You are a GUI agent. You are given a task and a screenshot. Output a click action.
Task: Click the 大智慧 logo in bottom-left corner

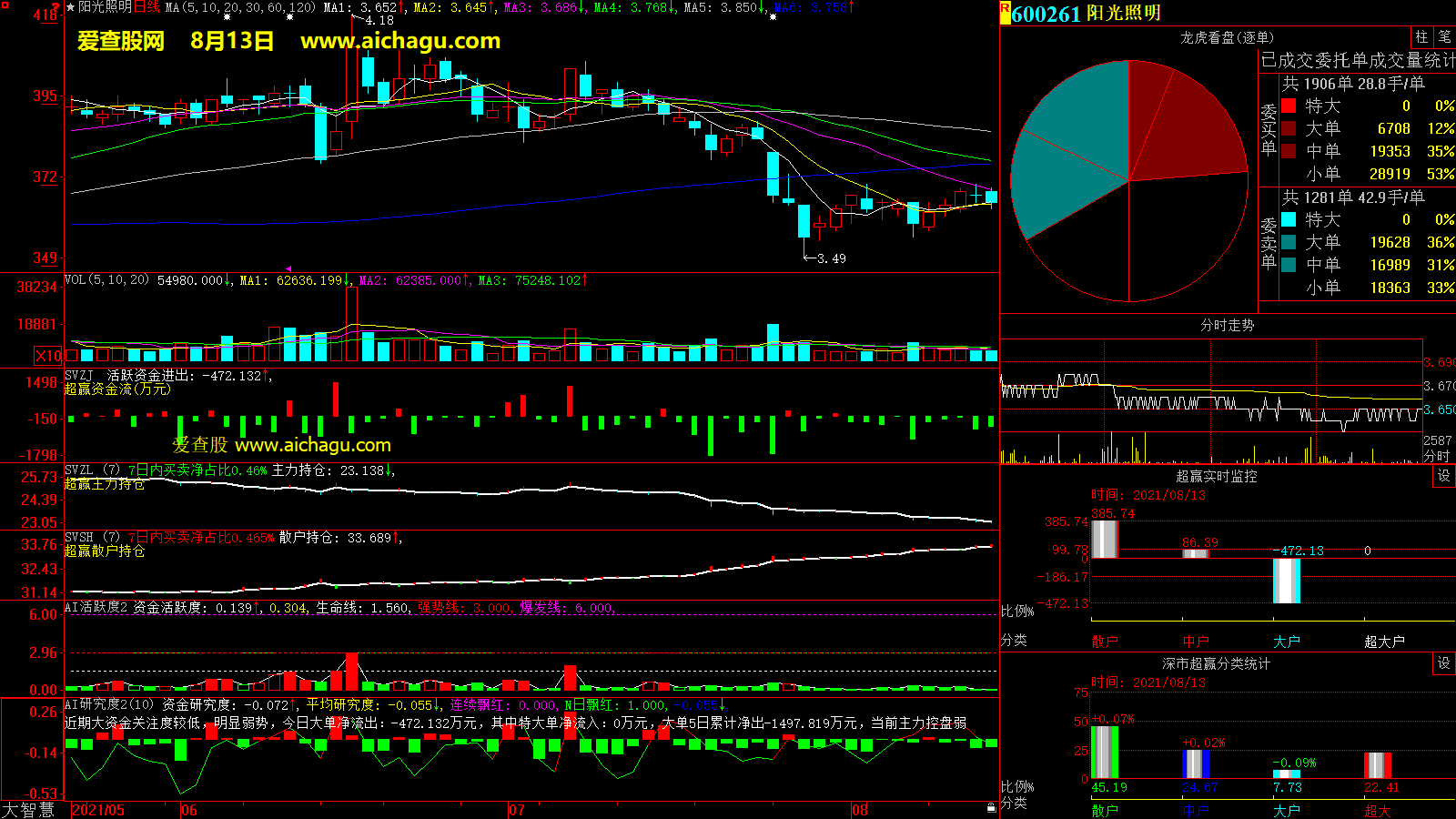[x=29, y=810]
